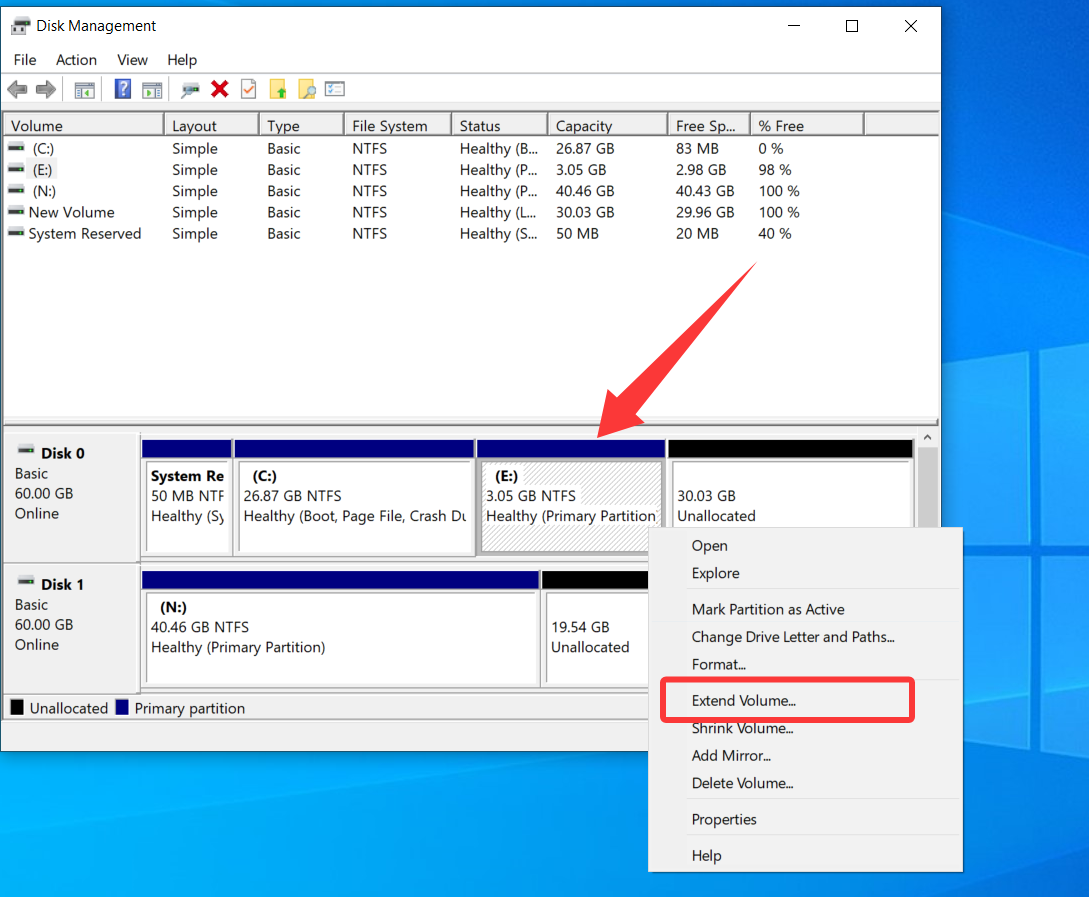Click the drive icon beside (C:) volume row

click(16, 148)
